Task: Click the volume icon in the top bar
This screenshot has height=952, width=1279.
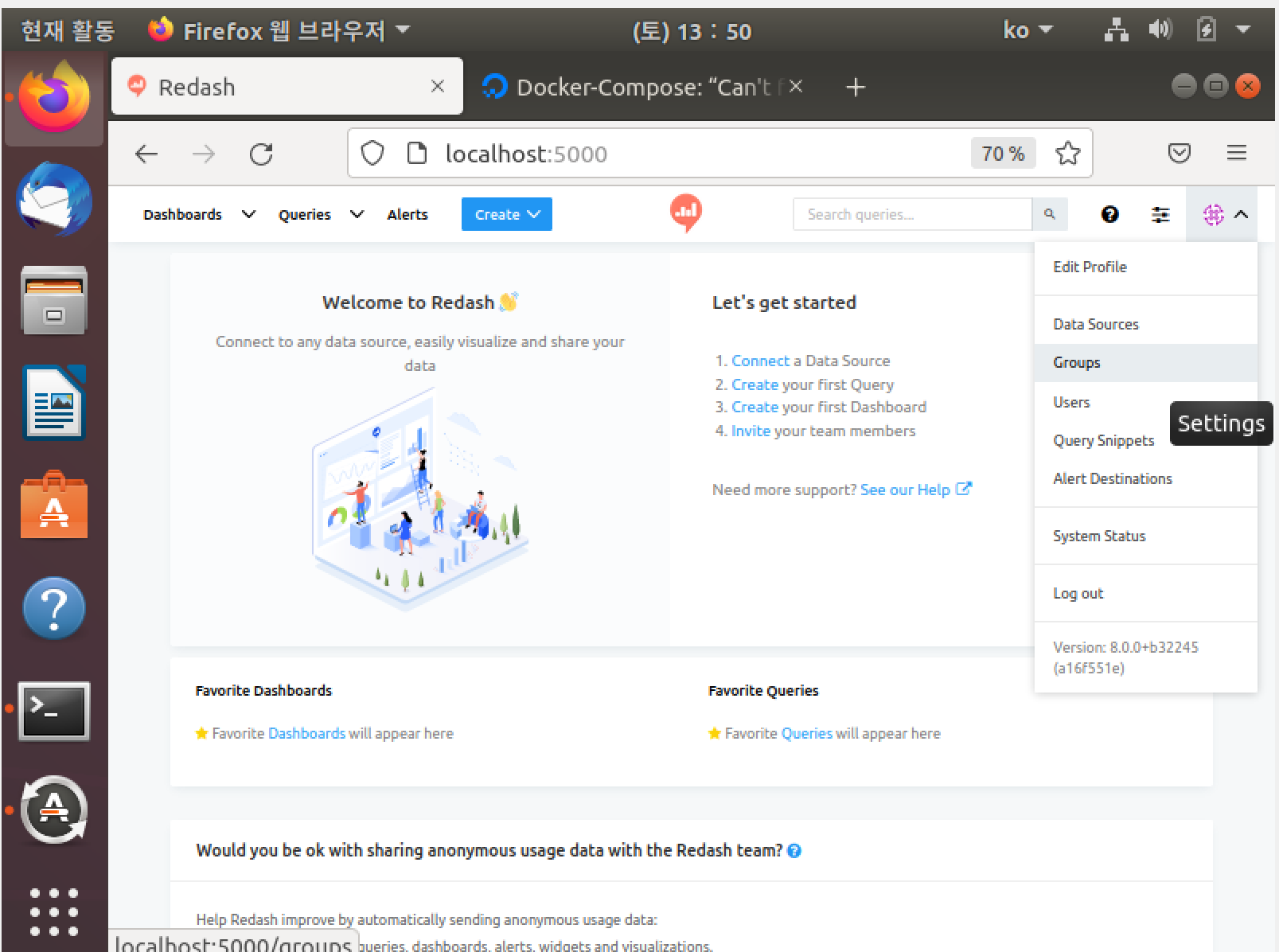Action: click(1160, 30)
